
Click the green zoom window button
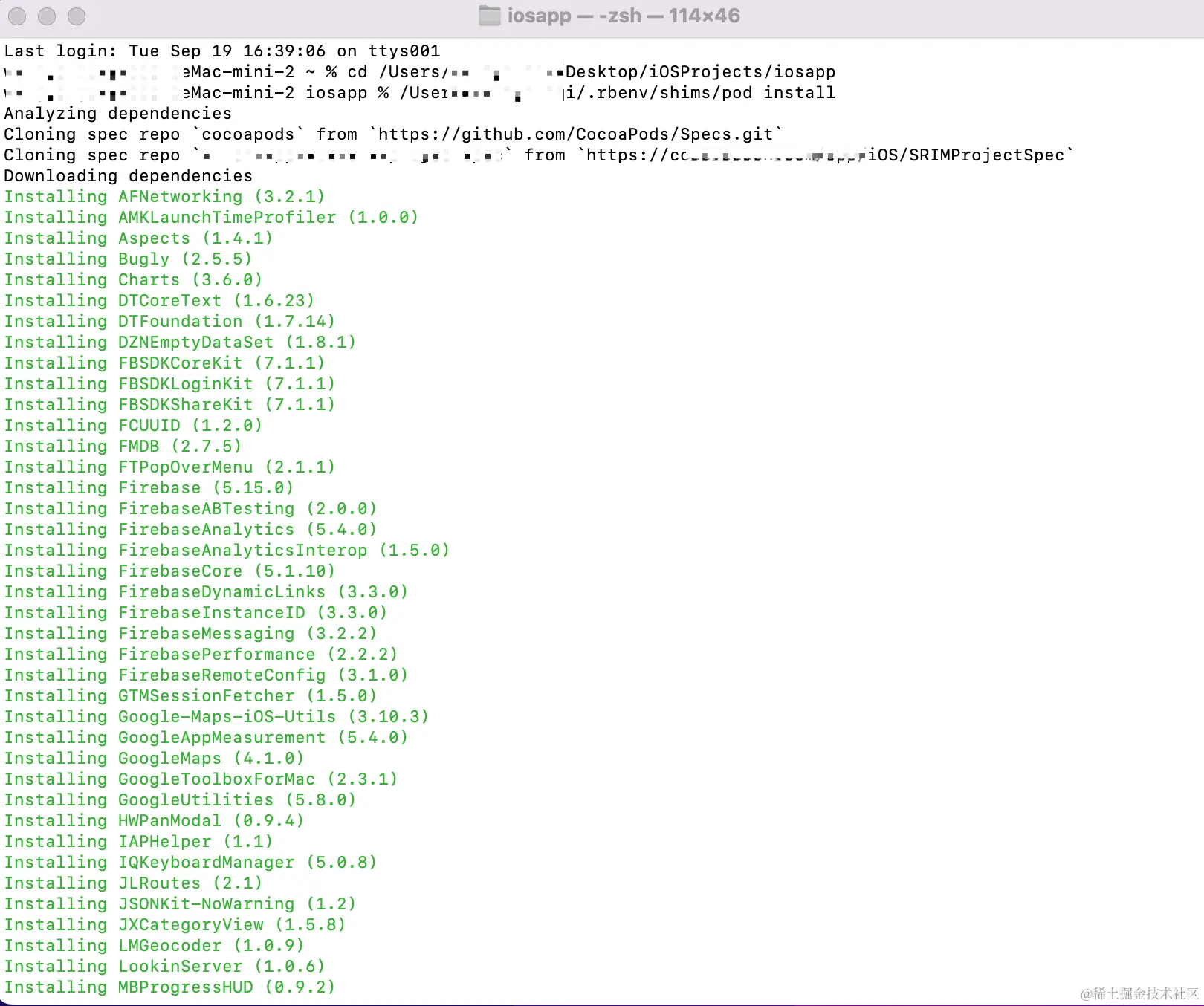click(x=77, y=16)
